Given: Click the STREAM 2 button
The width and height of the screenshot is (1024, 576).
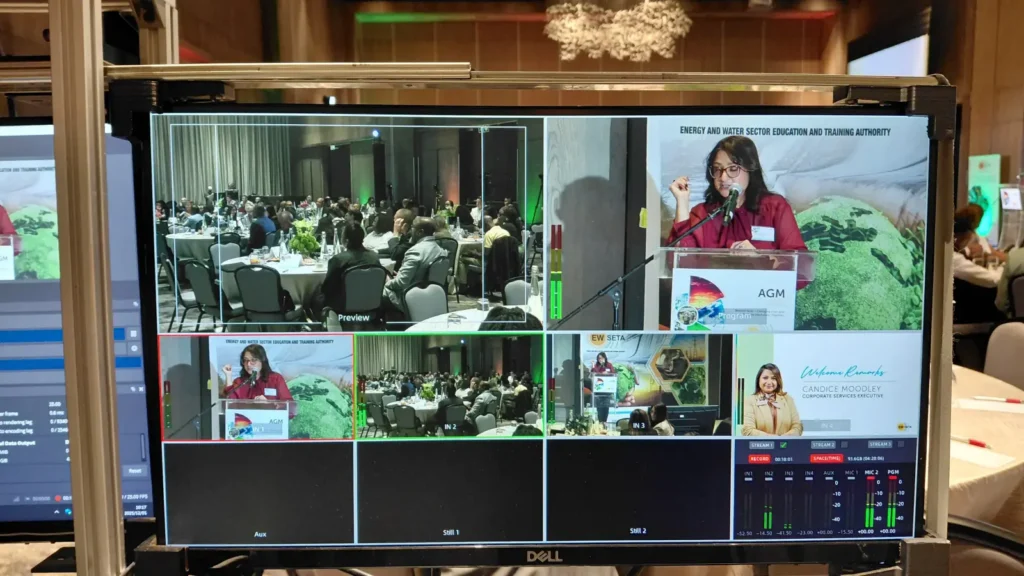Looking at the screenshot, I should 824,445.
